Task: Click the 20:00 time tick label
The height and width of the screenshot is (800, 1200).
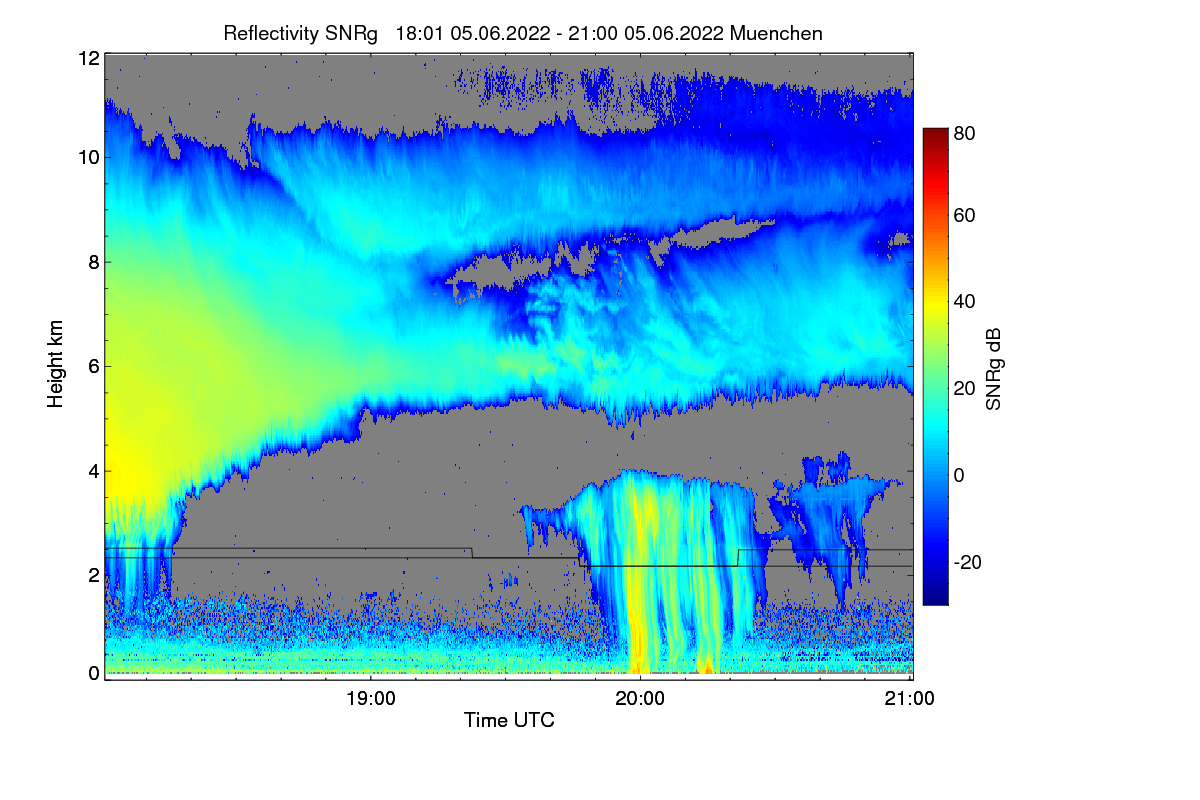Action: [x=640, y=699]
